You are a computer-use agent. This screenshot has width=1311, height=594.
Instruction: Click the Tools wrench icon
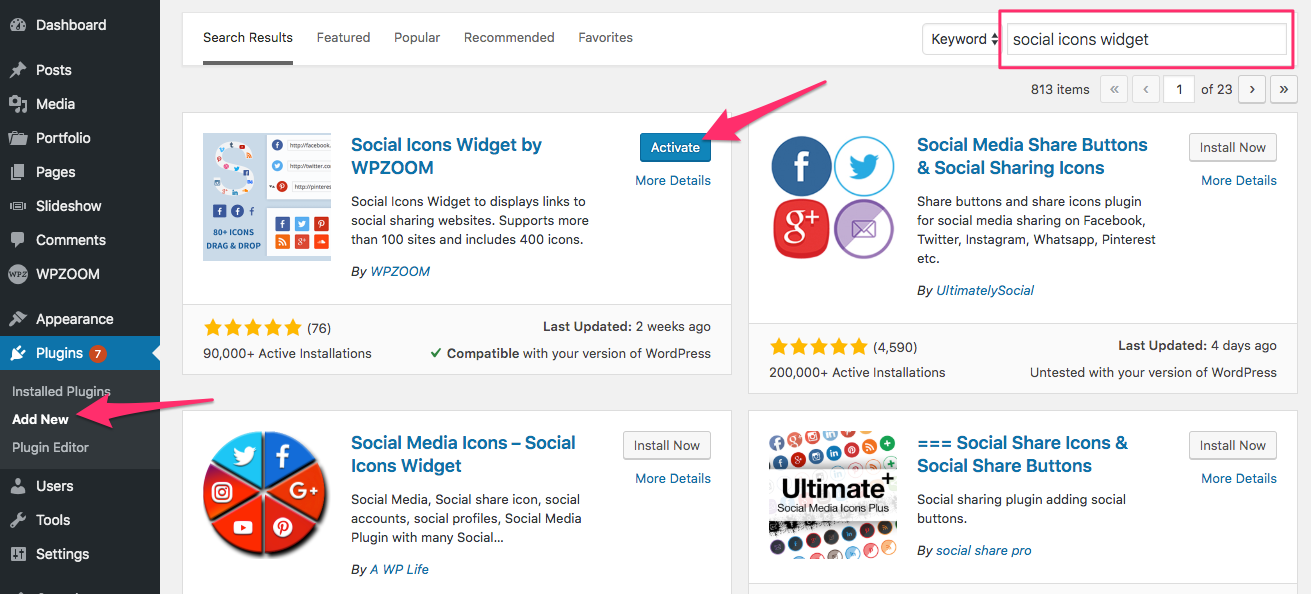coord(18,520)
